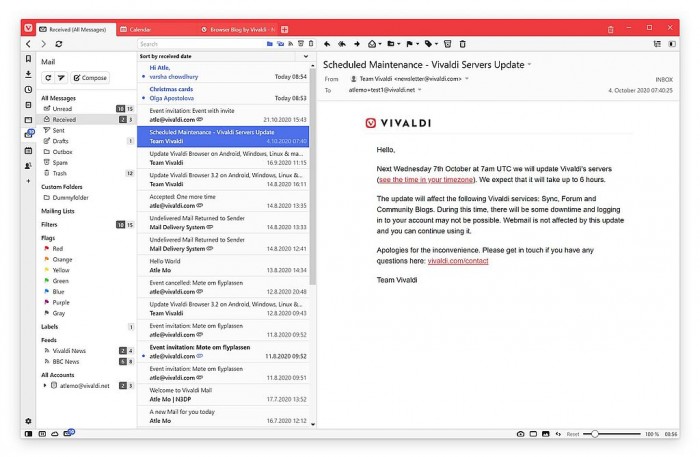Image resolution: width=700 pixels, height=457 pixels.
Task: Open the vivaldi.com/contact link
Action: 458,260
